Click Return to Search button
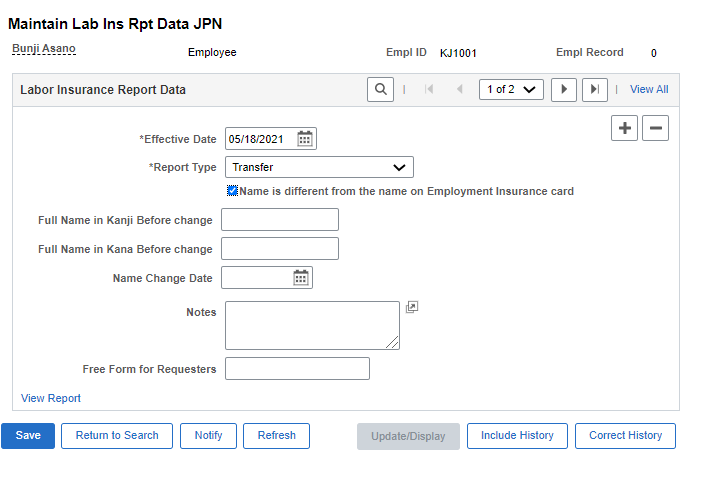Viewport: 714px width, 477px height. 117,436
